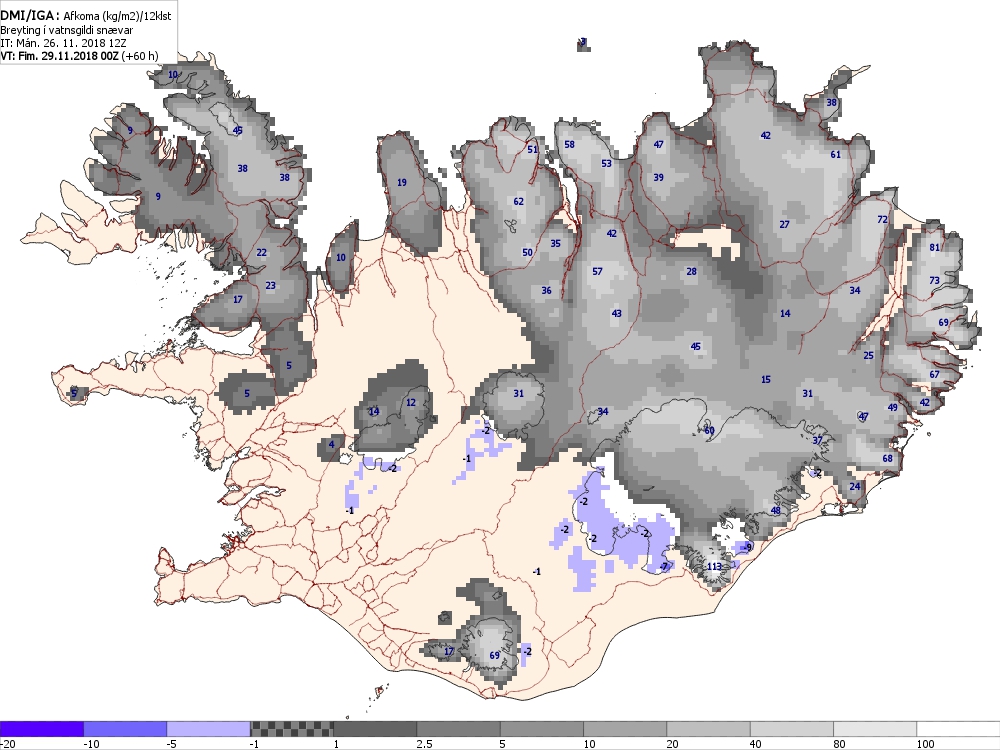Click the checkered legend swatch between -1 and 1

[291, 729]
